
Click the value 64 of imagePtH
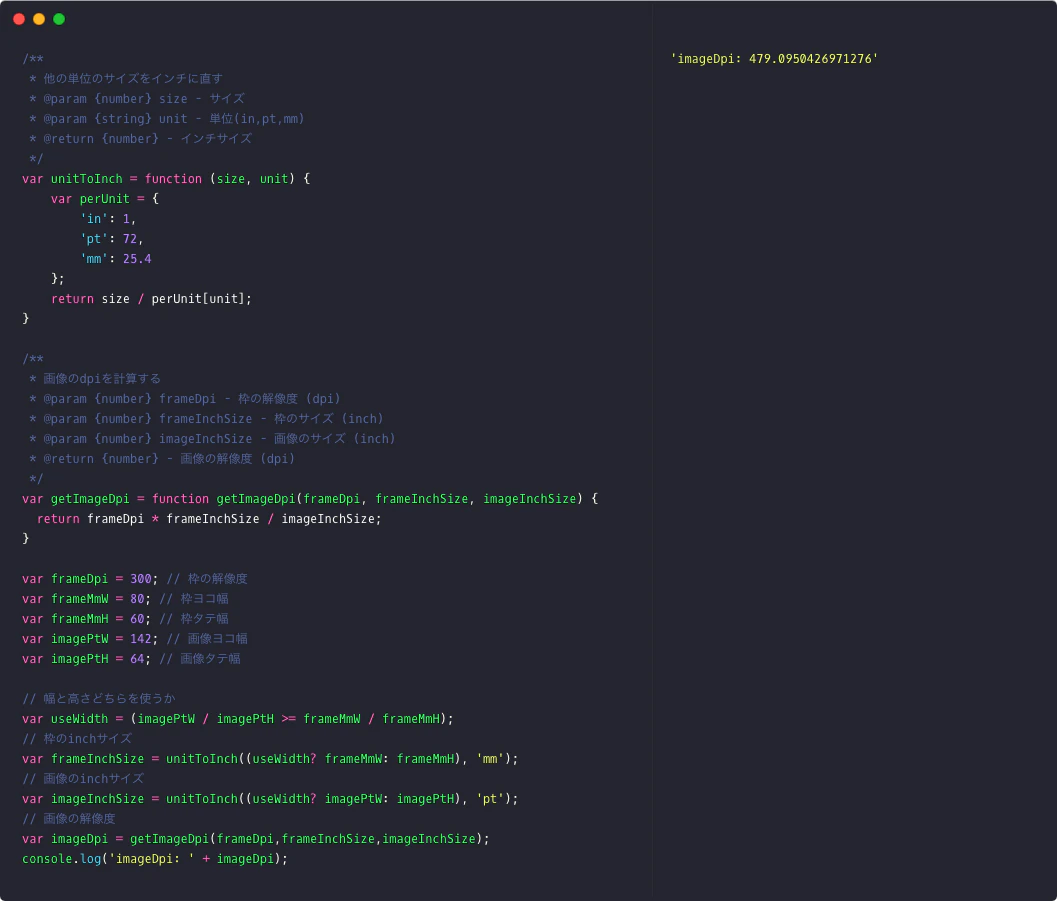(x=137, y=659)
